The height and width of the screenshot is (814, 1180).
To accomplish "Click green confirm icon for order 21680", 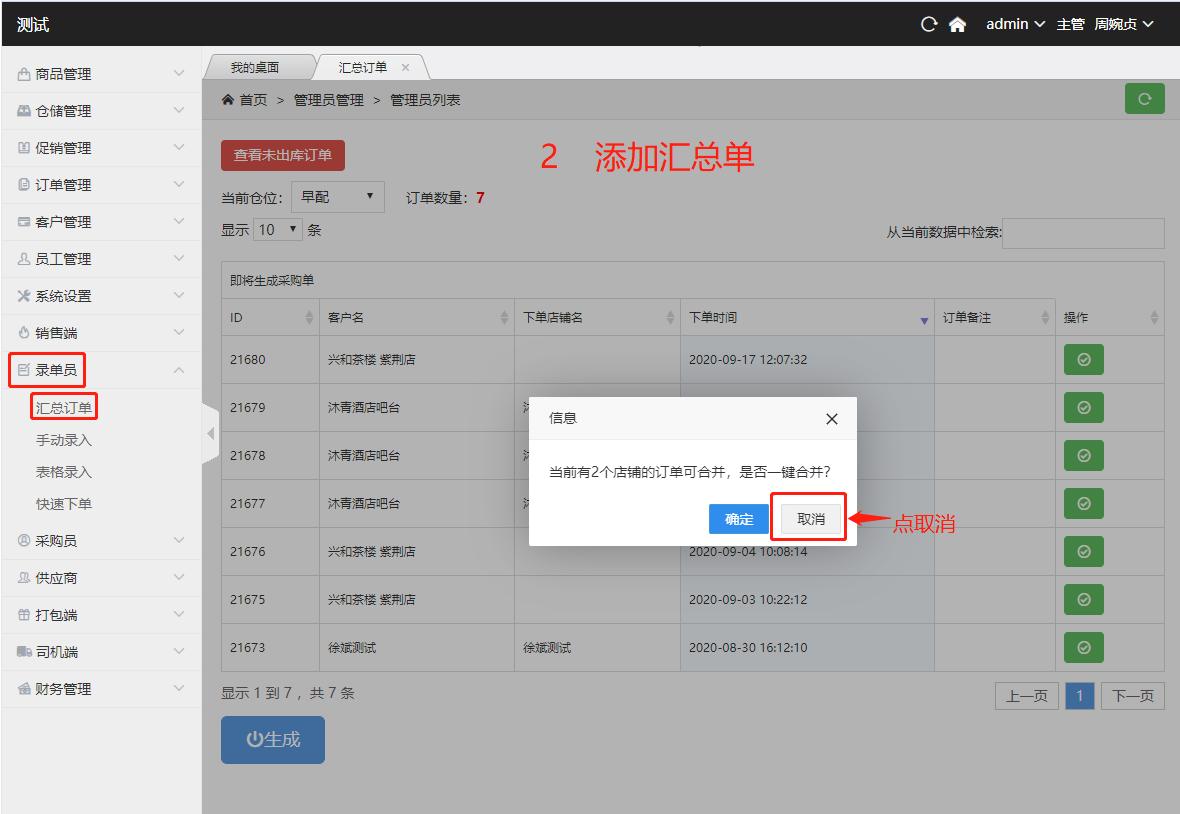I will [x=1083, y=360].
